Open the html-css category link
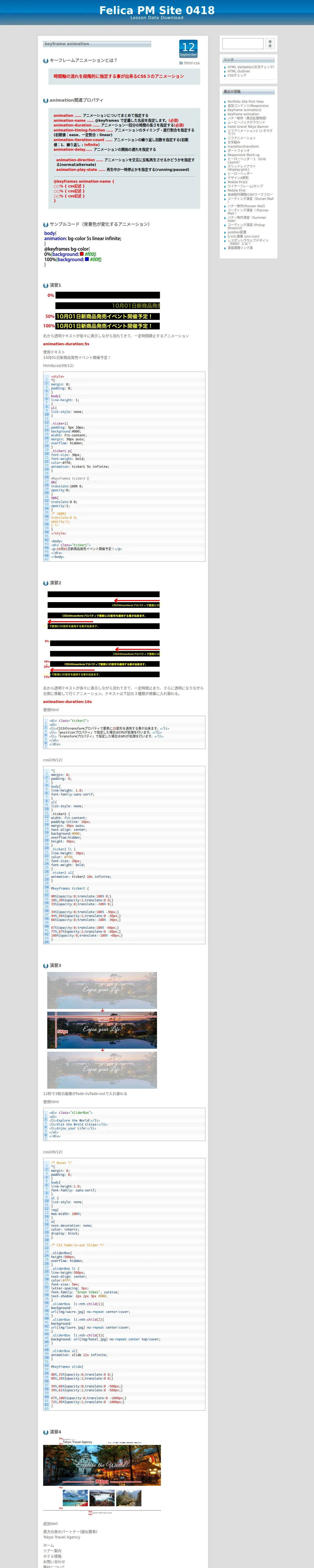The image size is (314, 1568). click(x=192, y=63)
